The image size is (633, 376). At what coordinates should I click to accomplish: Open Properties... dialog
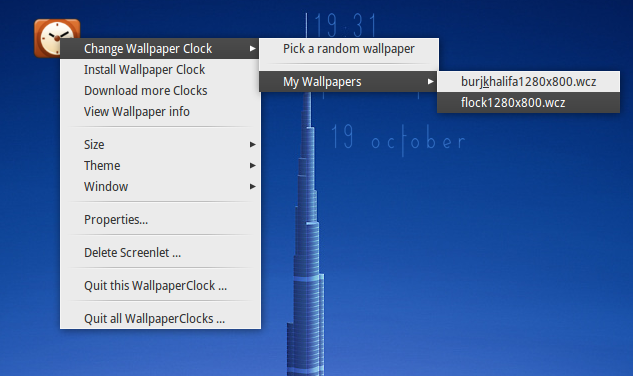coord(160,220)
